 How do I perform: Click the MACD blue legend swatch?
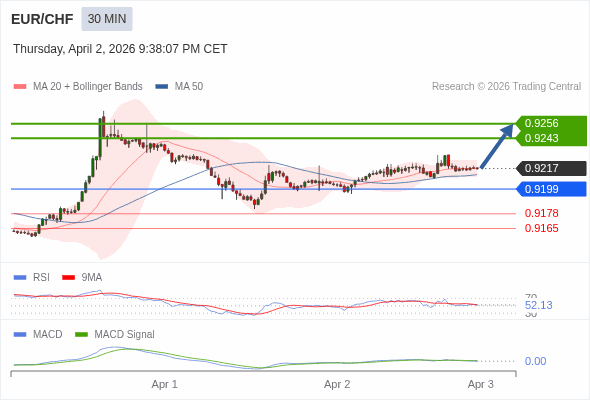(x=20, y=335)
